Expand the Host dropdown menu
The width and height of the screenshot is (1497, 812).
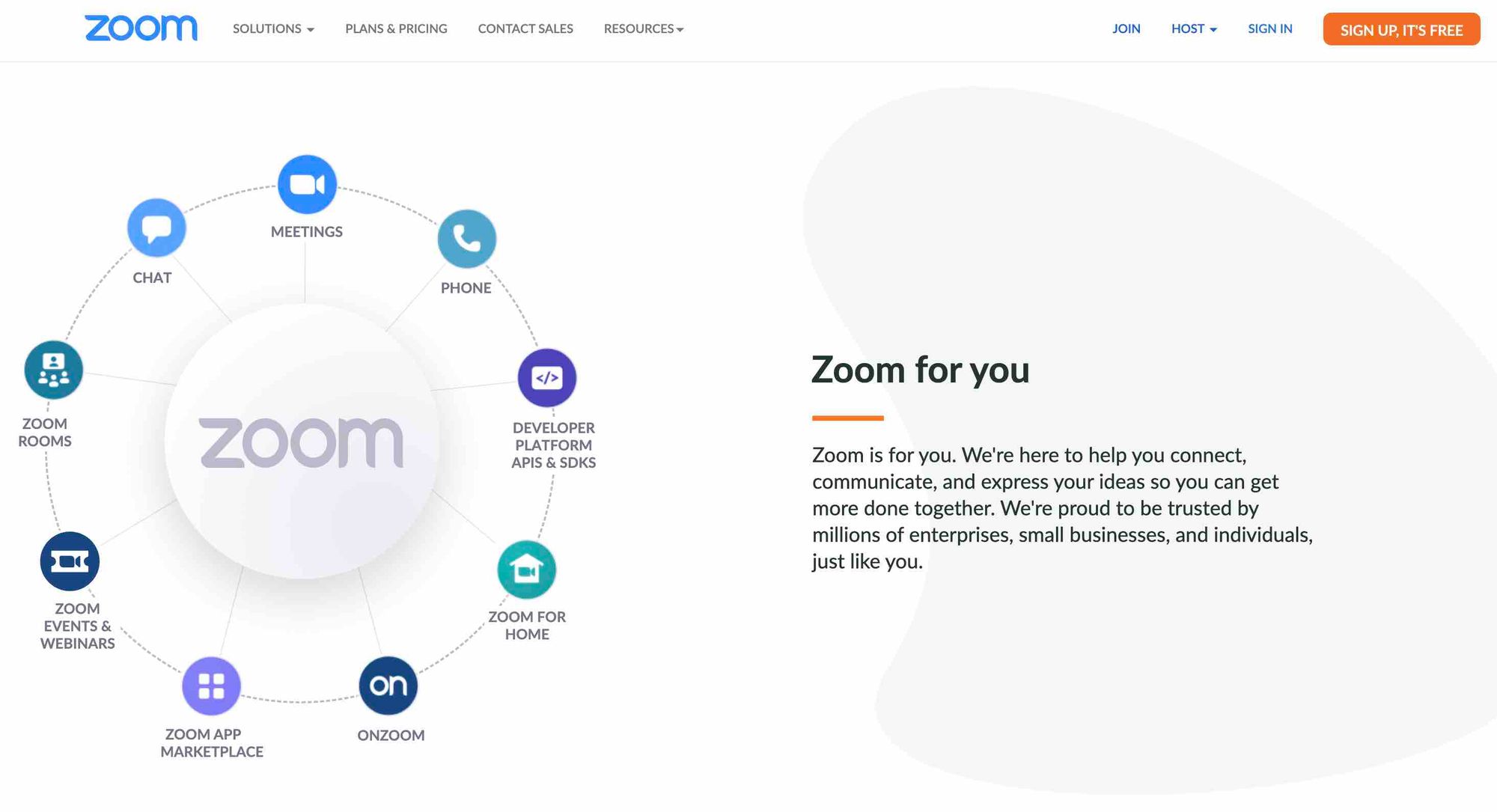click(1194, 28)
